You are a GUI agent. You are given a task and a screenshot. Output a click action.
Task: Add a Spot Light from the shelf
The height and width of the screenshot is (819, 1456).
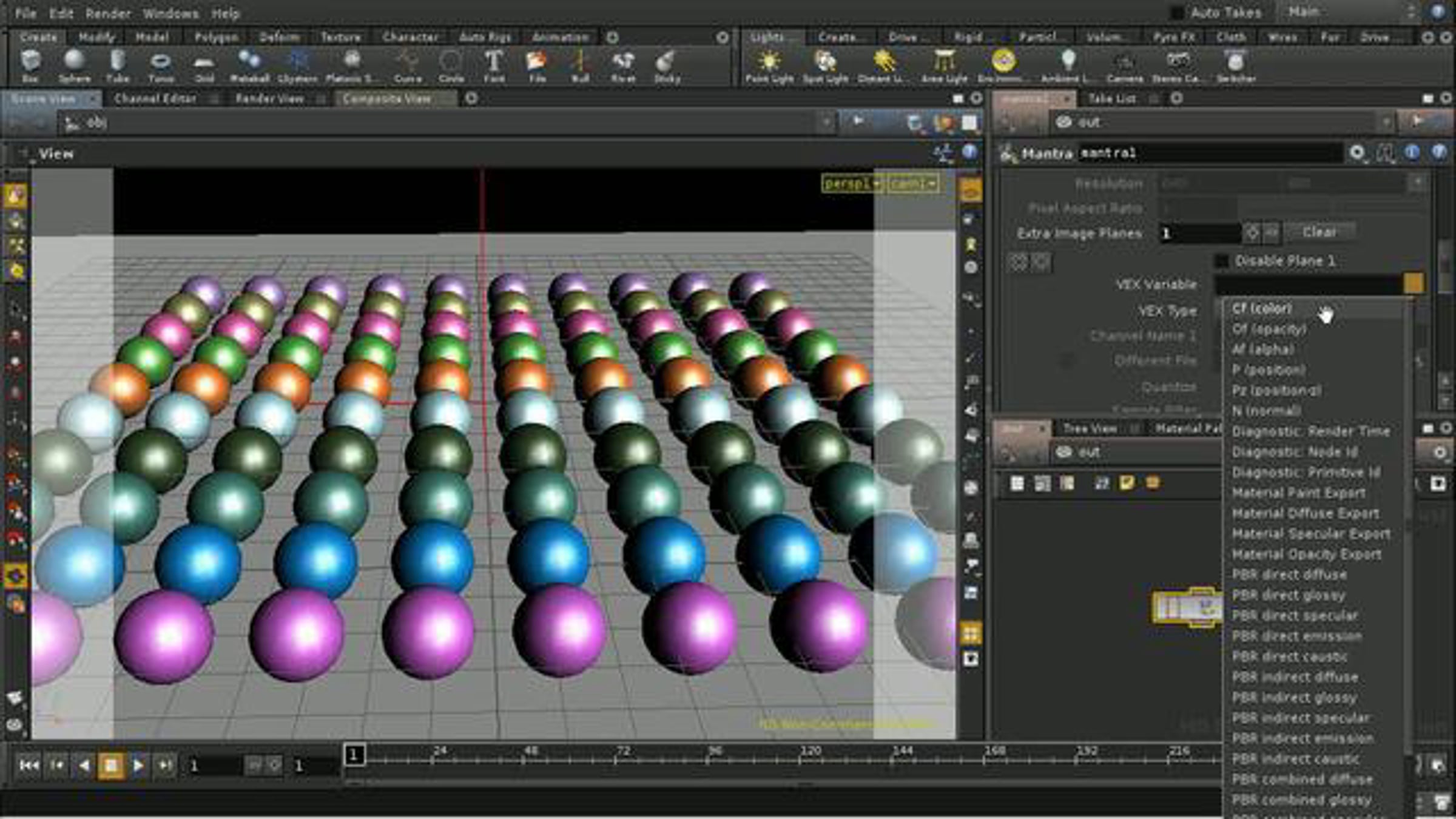(x=826, y=66)
